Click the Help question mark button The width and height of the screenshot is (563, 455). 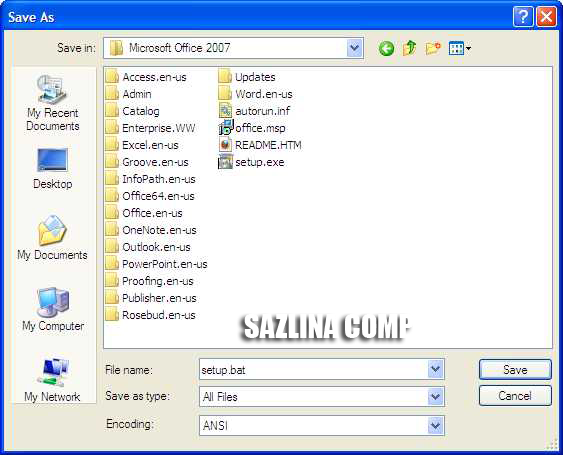(523, 17)
